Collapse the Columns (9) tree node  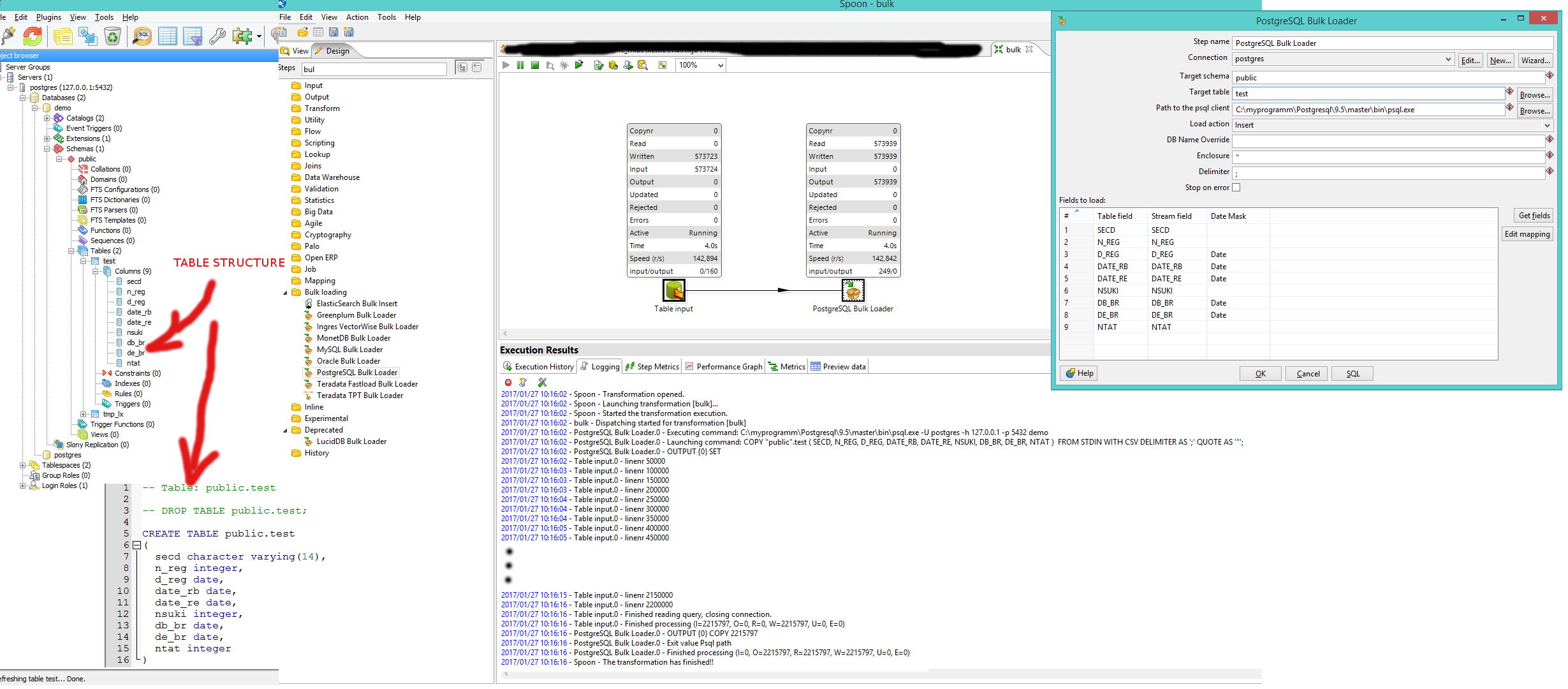click(x=96, y=271)
